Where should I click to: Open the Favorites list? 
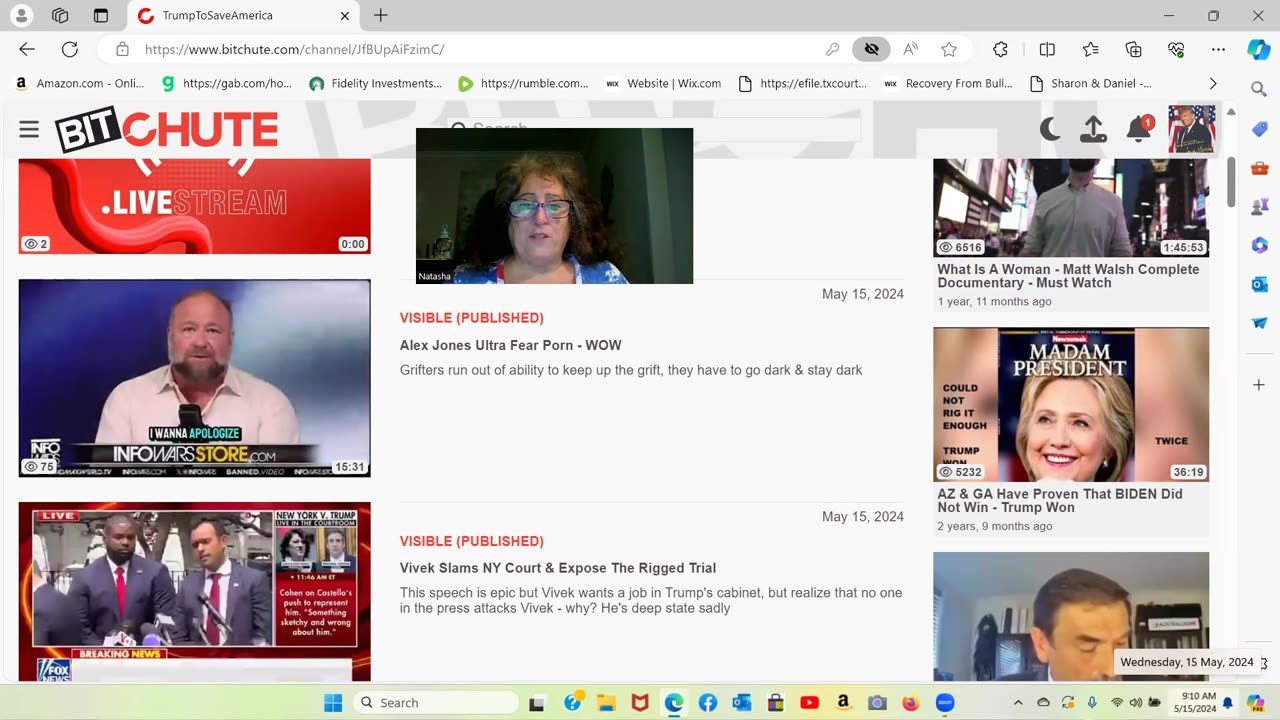coord(1091,49)
